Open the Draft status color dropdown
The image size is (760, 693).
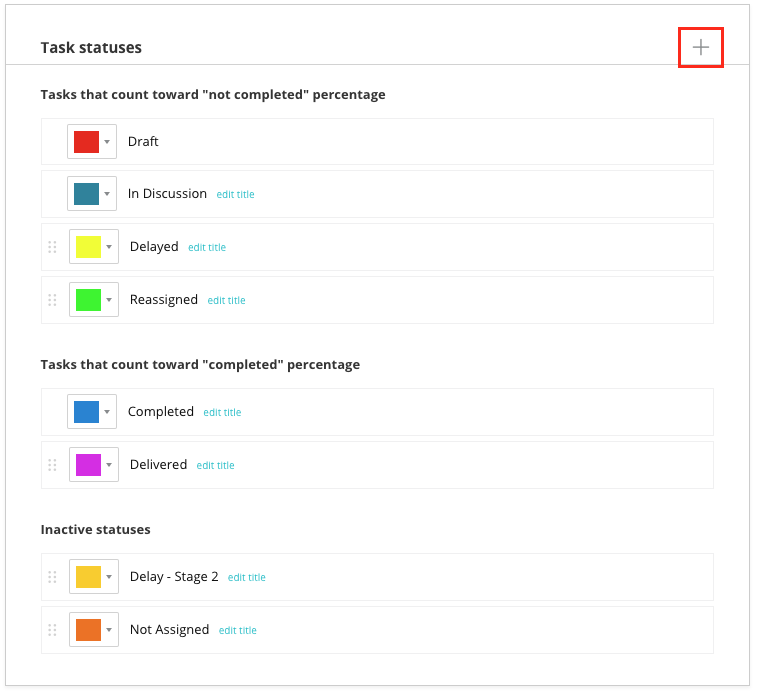[x=107, y=141]
